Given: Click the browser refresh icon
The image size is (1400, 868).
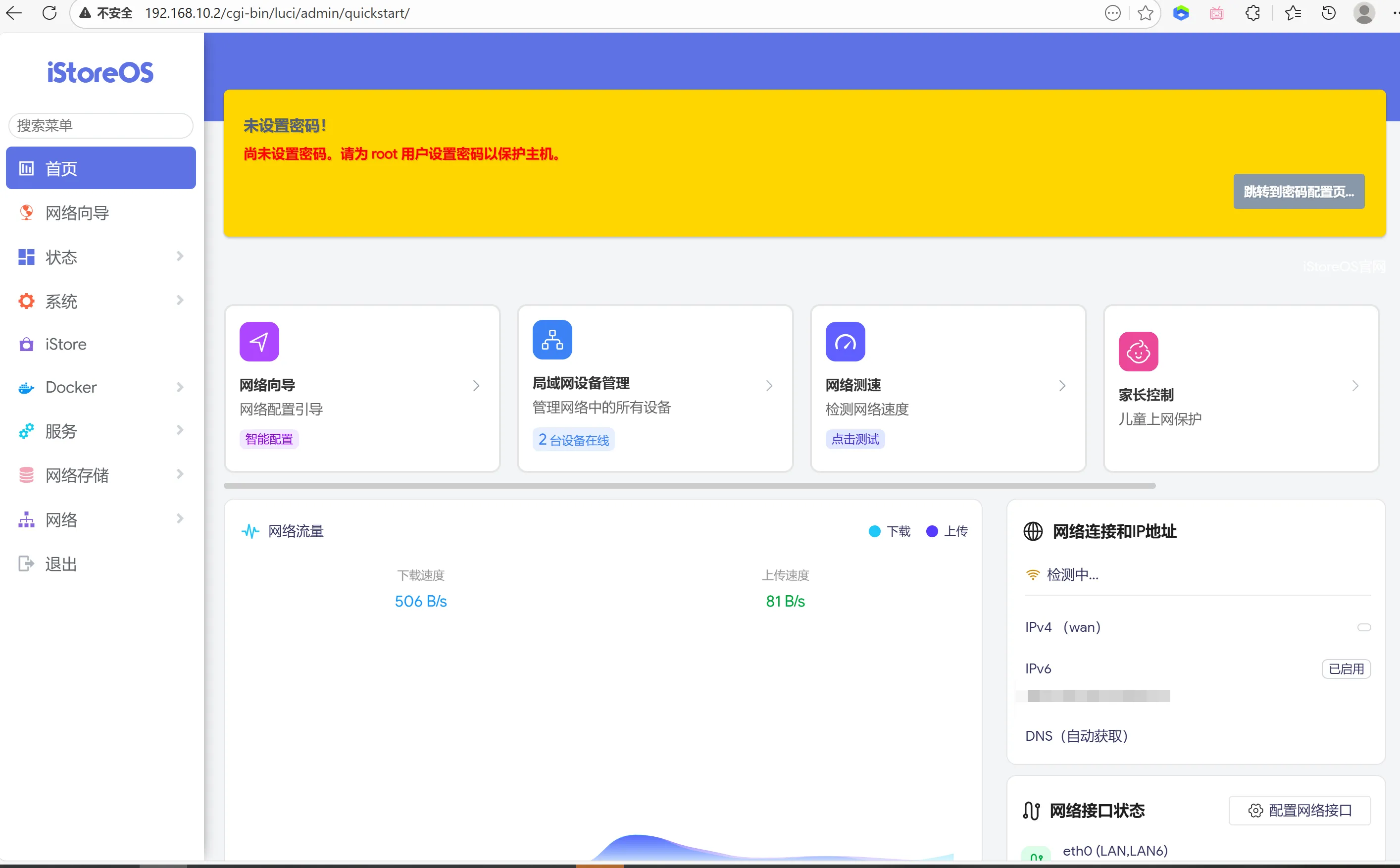Looking at the screenshot, I should pyautogui.click(x=50, y=13).
